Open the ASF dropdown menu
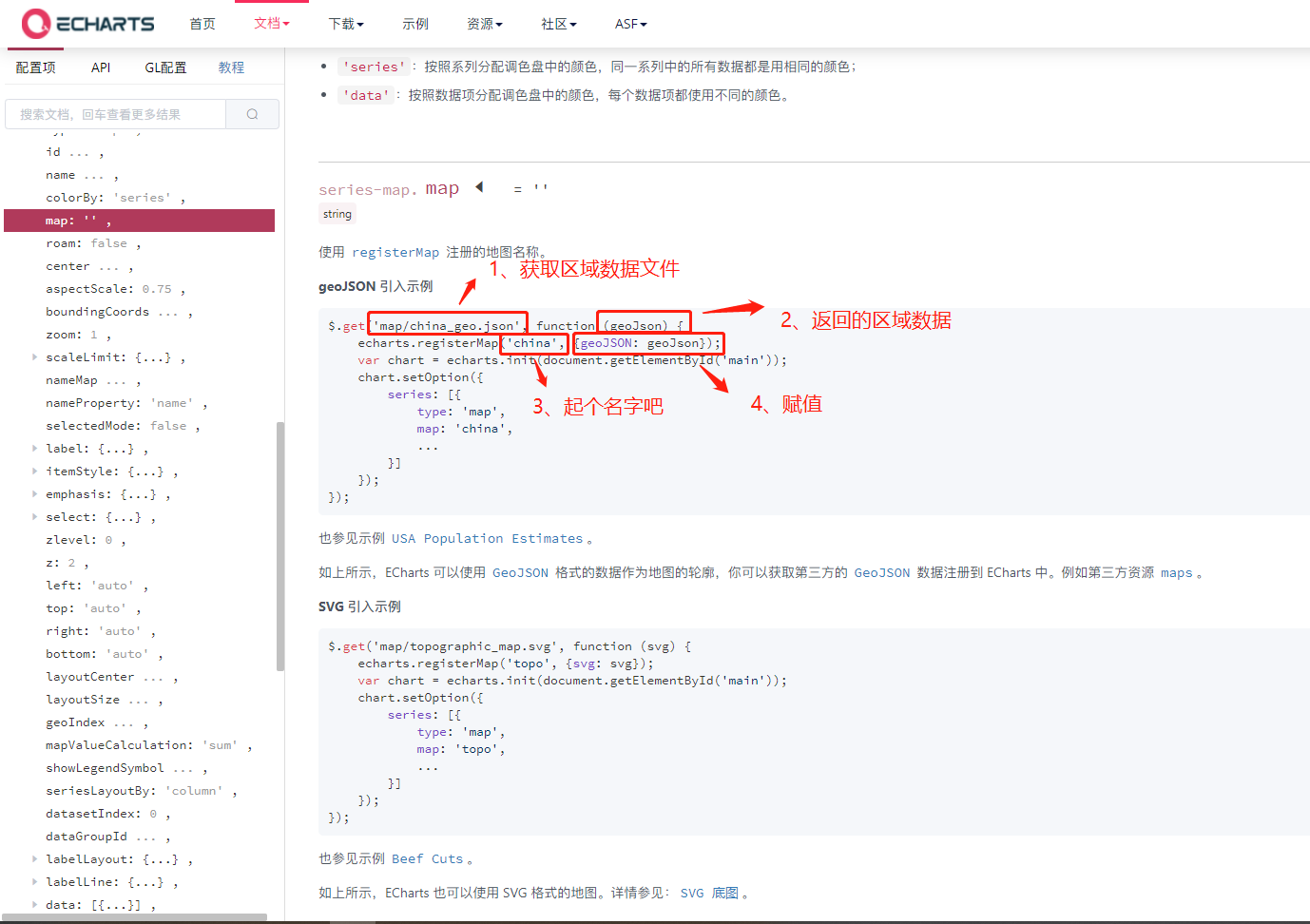This screenshot has height=924, width=1310. point(630,24)
